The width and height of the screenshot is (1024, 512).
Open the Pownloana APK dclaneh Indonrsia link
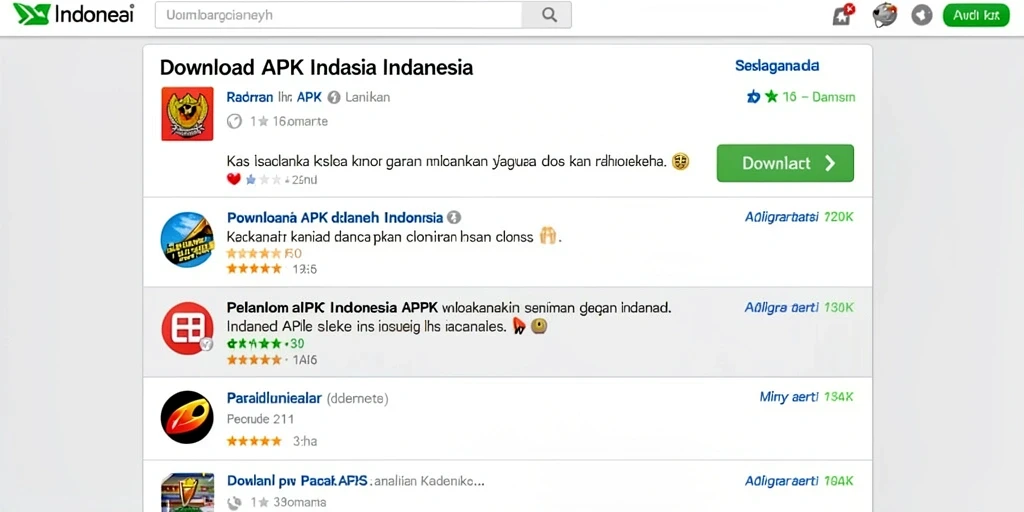coord(335,217)
